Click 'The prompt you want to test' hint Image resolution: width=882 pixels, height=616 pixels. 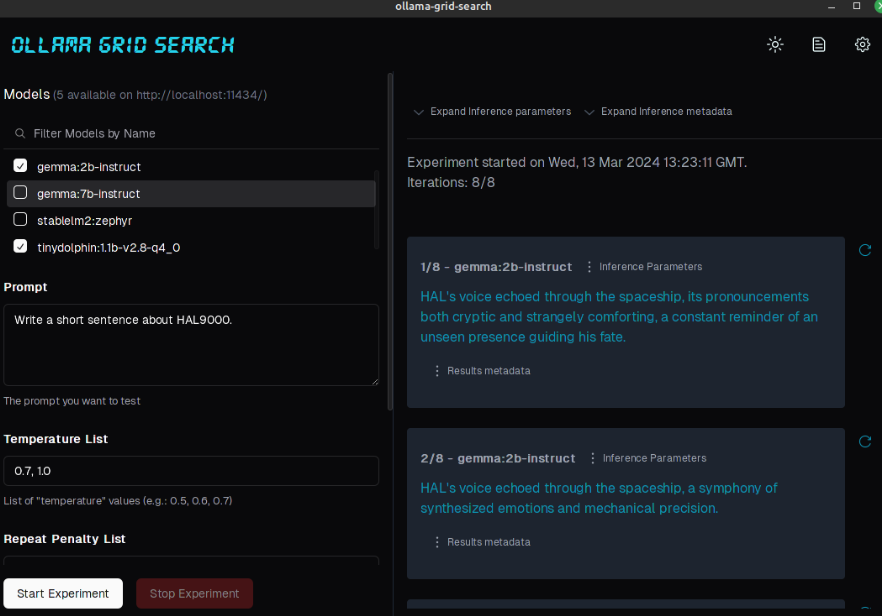click(72, 401)
